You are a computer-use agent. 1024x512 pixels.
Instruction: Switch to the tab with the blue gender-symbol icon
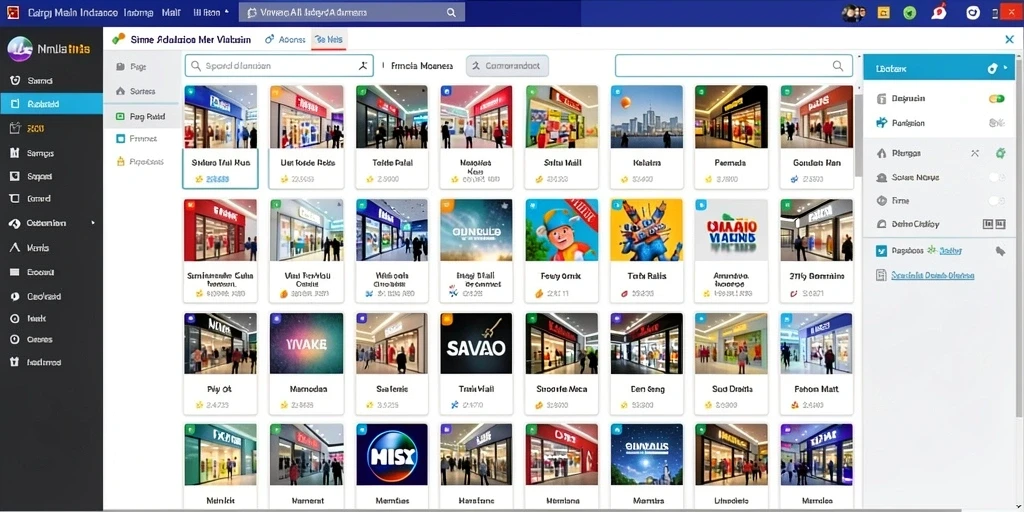tap(285, 39)
